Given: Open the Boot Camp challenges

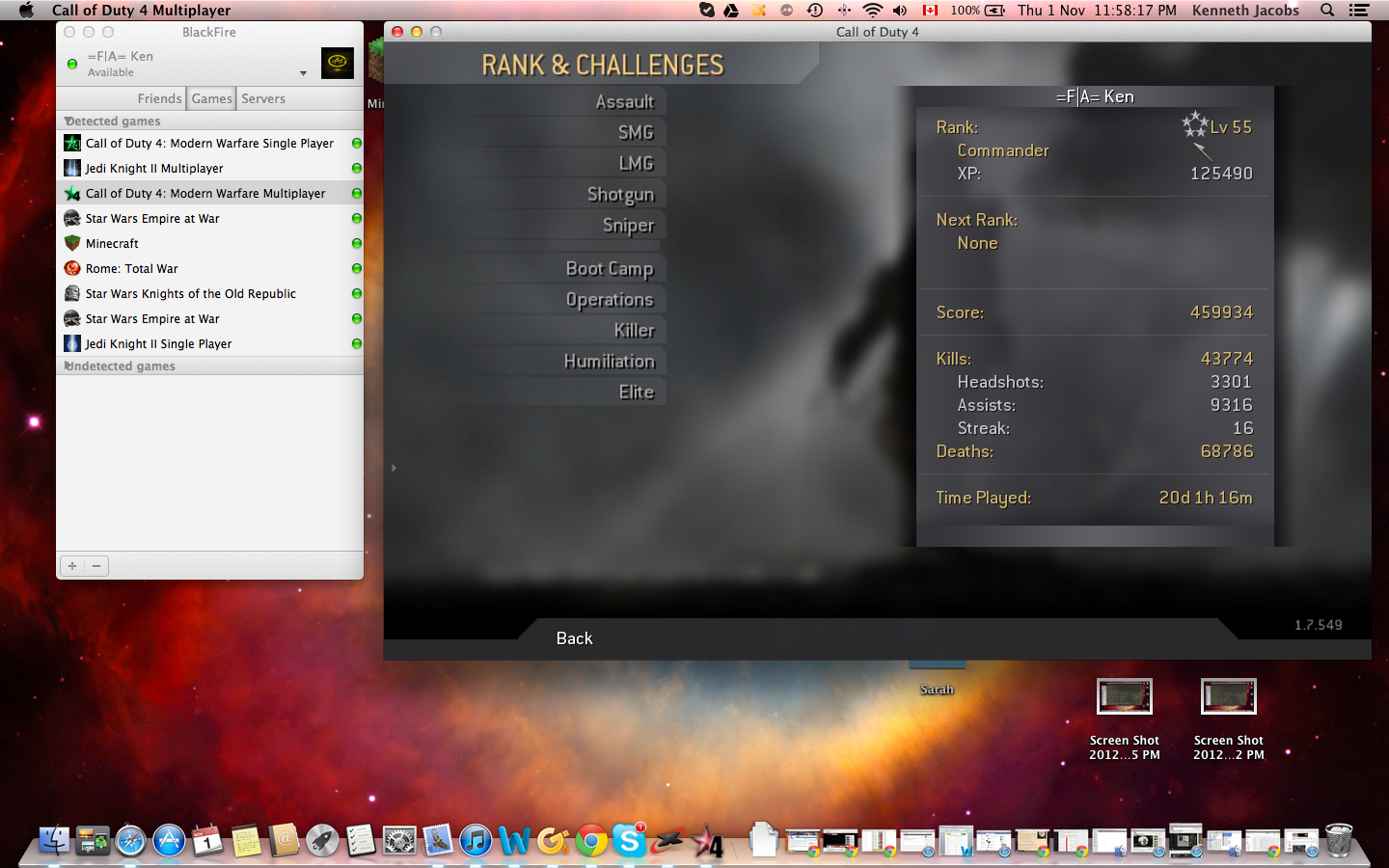Looking at the screenshot, I should tap(610, 268).
